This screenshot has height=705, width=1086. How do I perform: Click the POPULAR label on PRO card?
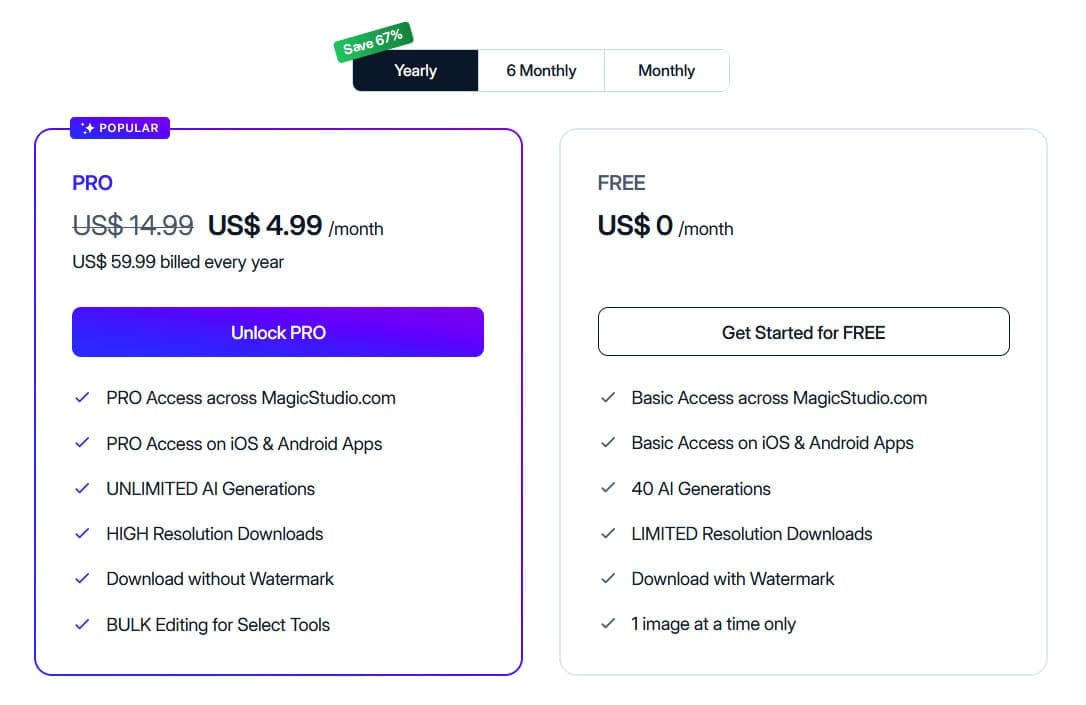pos(129,128)
